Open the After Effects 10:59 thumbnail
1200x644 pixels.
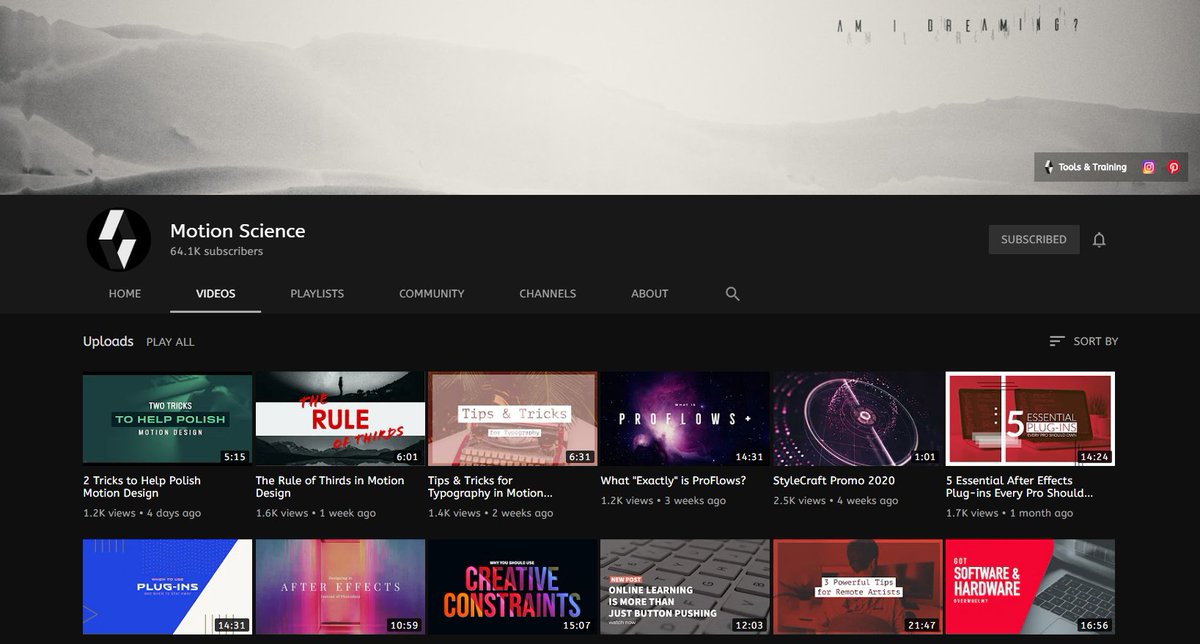tap(340, 587)
